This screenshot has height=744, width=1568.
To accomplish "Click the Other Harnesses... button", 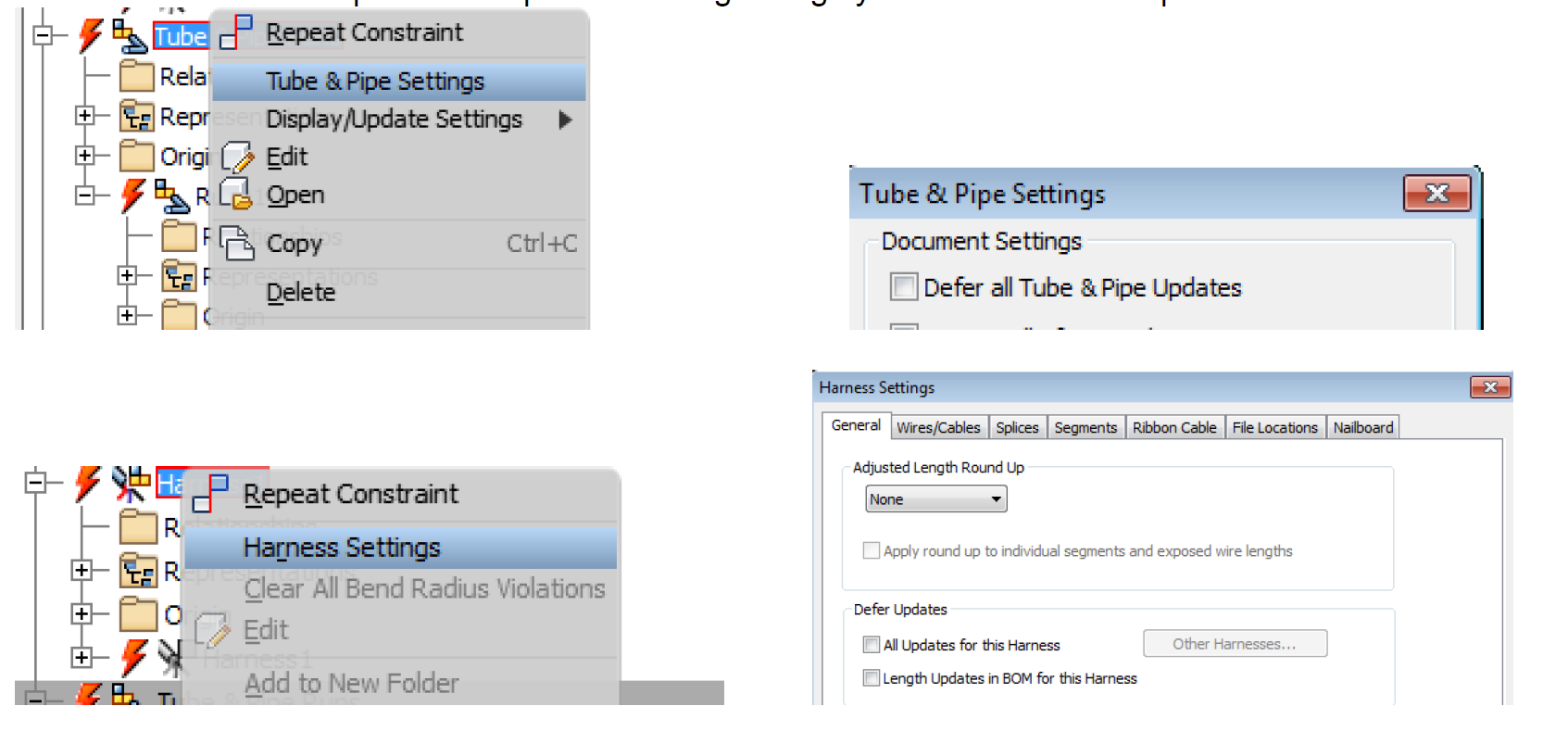I will (x=1234, y=644).
